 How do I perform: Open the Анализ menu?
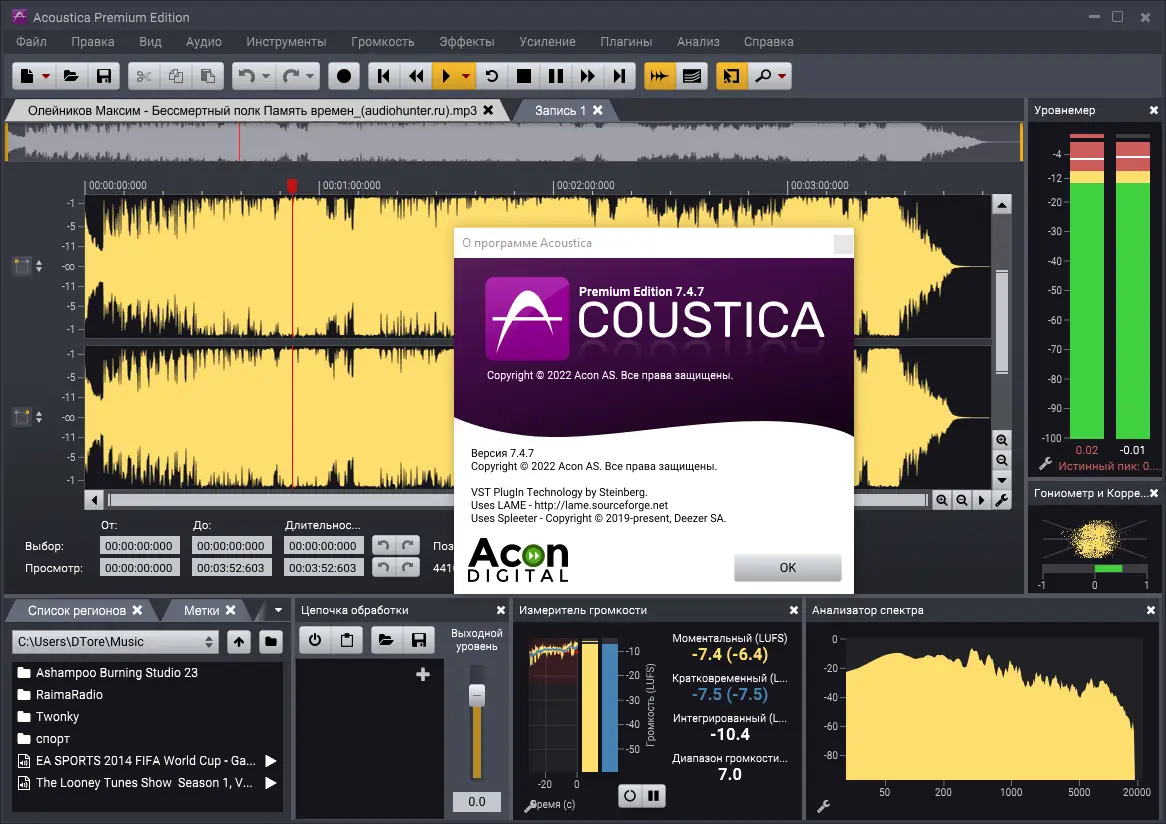tap(698, 42)
